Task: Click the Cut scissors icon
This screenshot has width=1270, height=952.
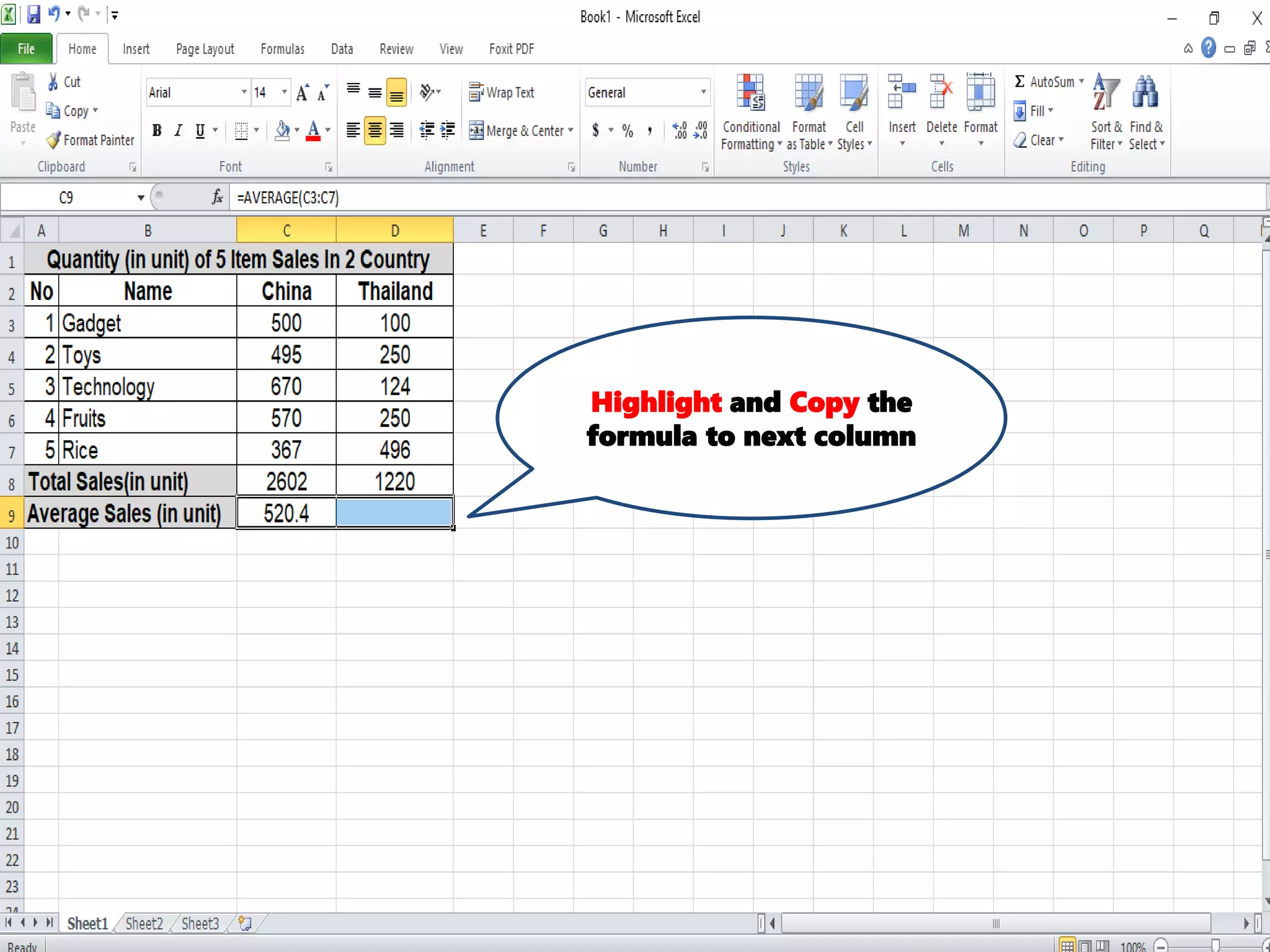Action: coord(53,82)
